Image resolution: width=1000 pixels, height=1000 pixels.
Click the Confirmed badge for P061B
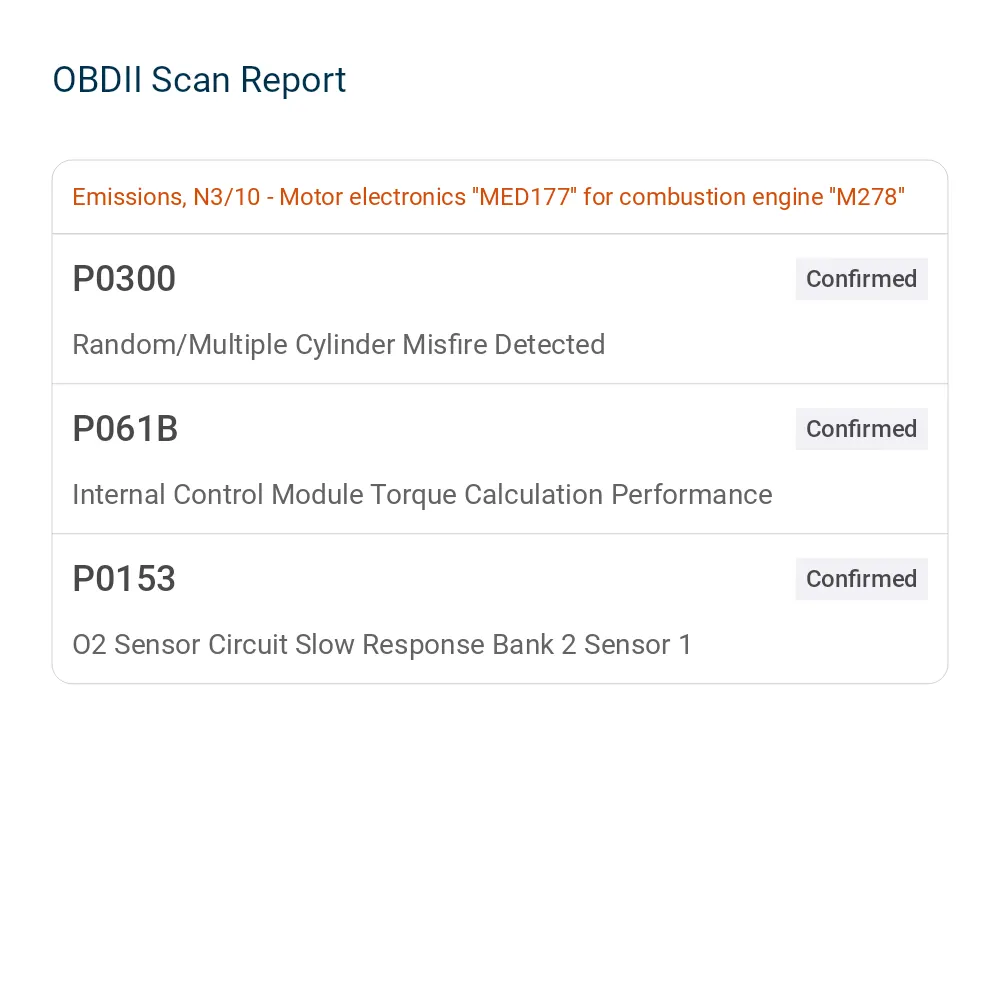(861, 429)
